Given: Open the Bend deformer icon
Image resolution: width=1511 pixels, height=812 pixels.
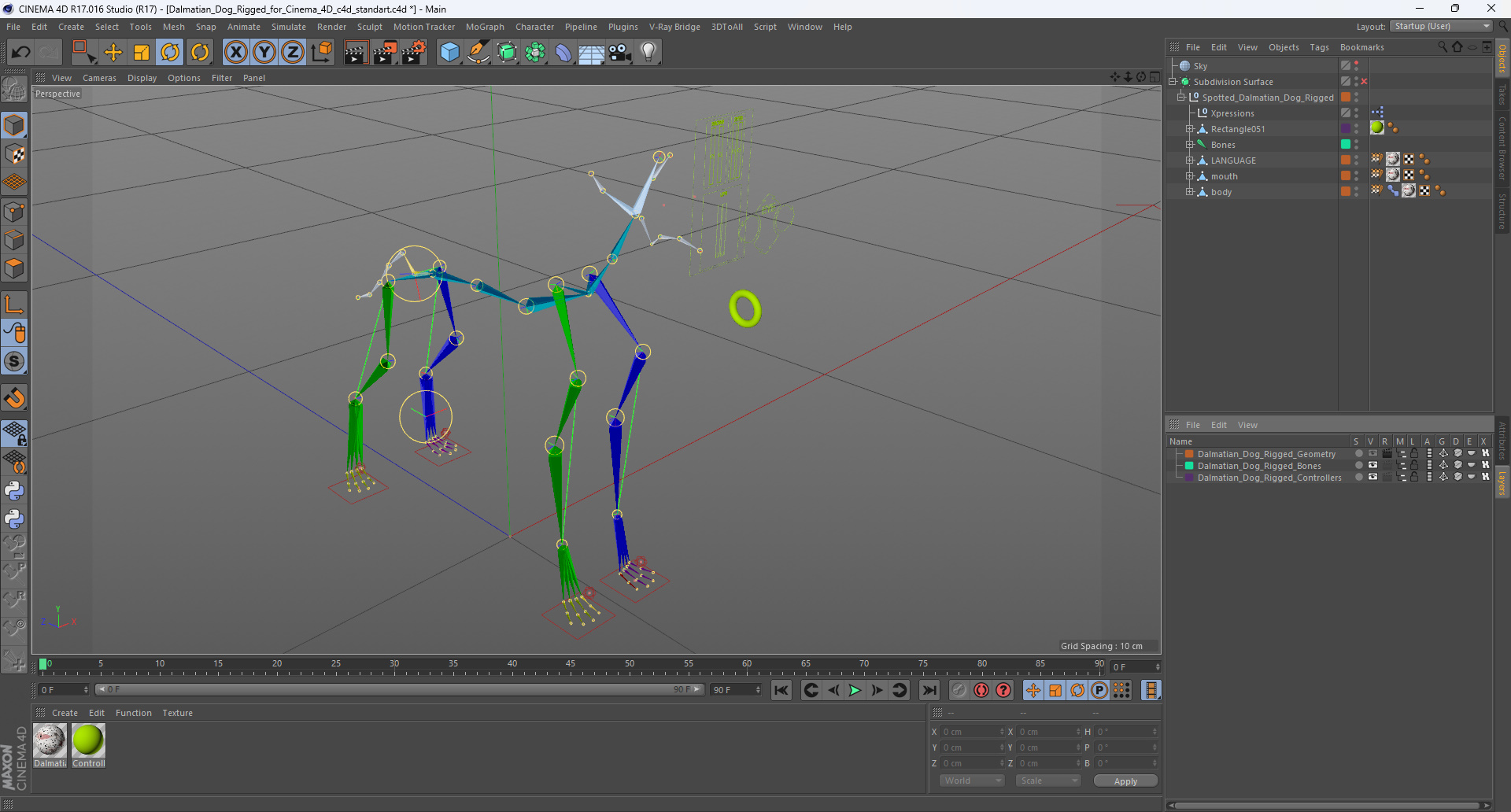Looking at the screenshot, I should pyautogui.click(x=563, y=52).
